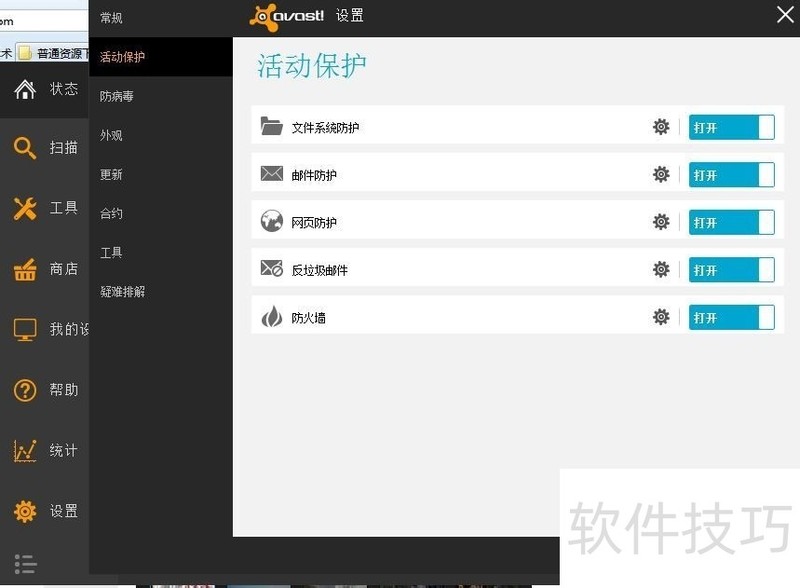Open gear settings for 邮件防护

661,175
